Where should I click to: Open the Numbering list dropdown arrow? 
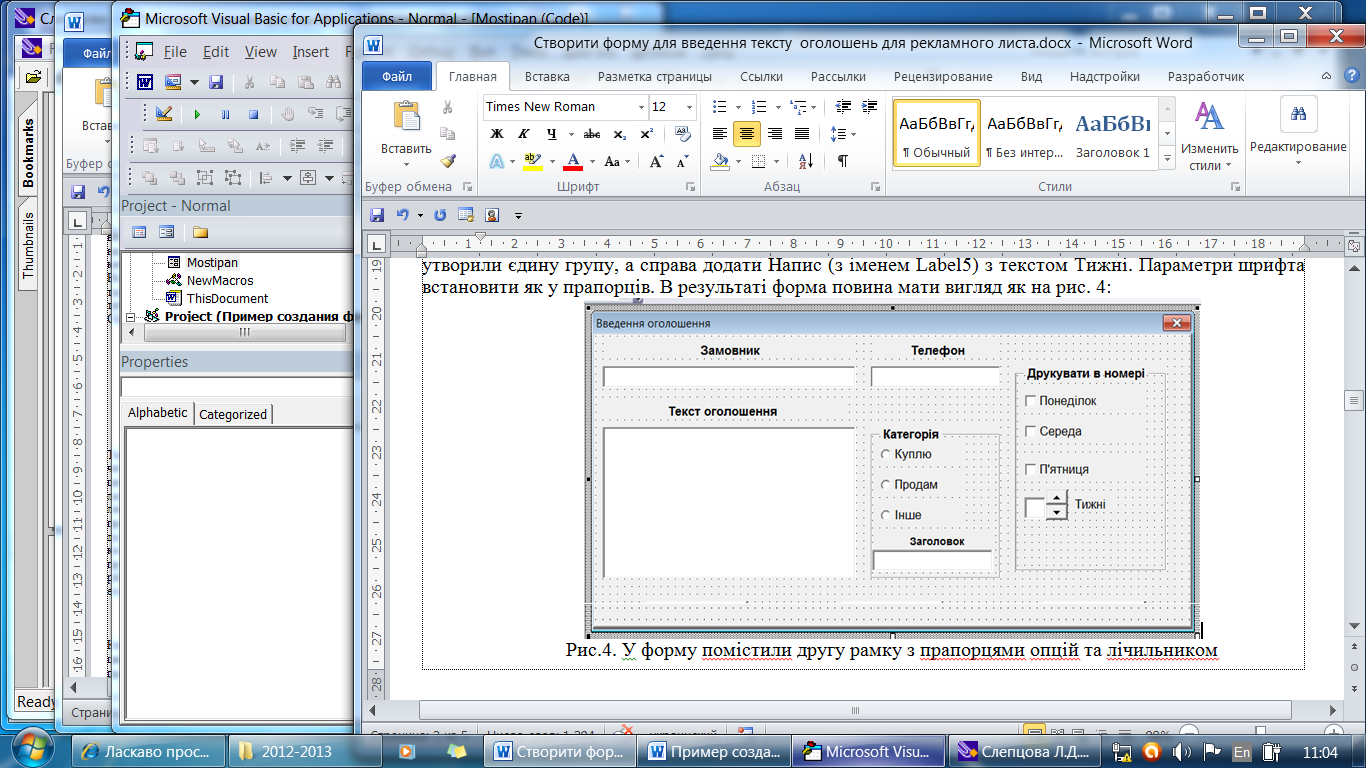(x=777, y=107)
